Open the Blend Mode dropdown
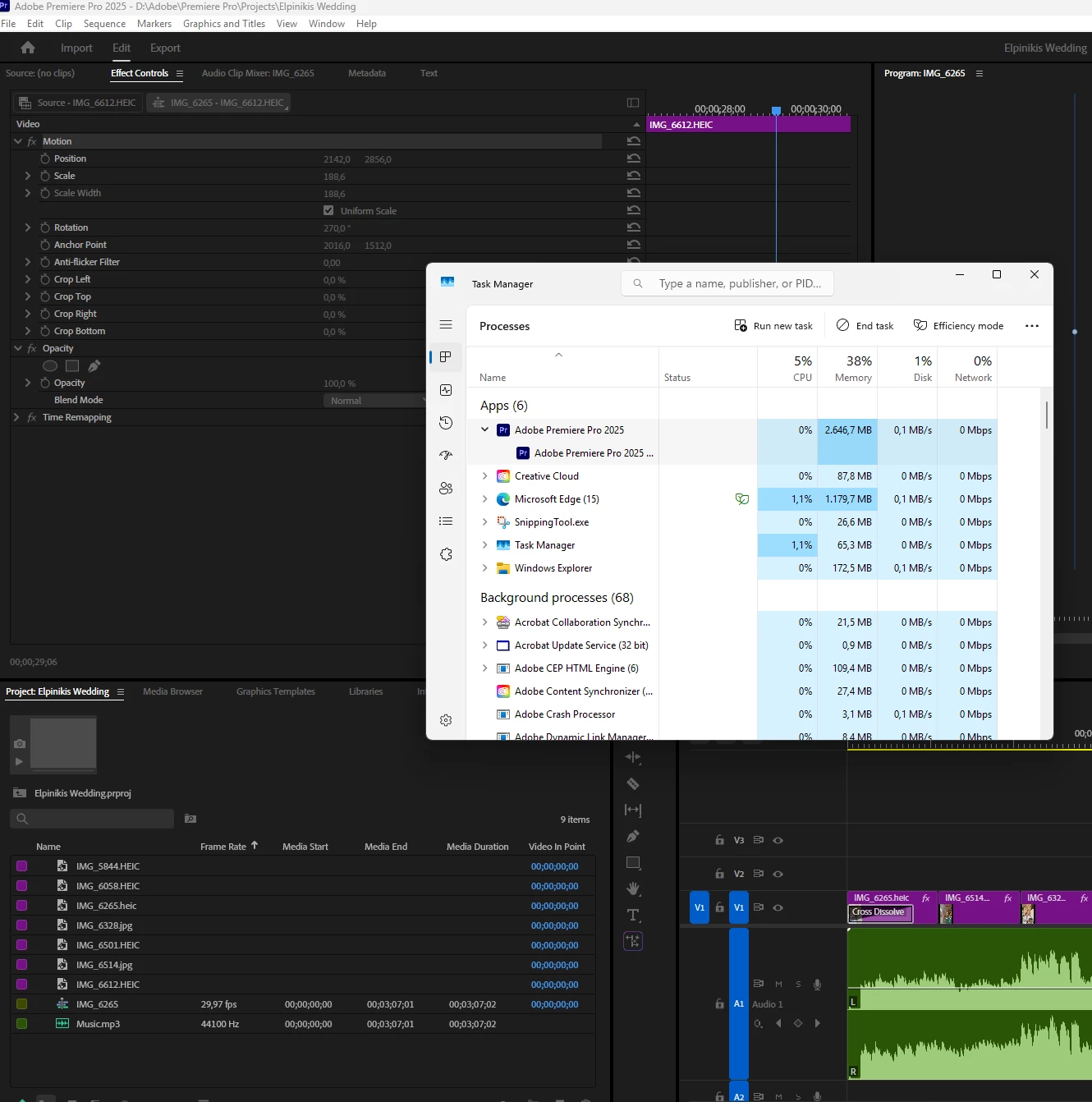This screenshot has height=1102, width=1092. (x=374, y=401)
